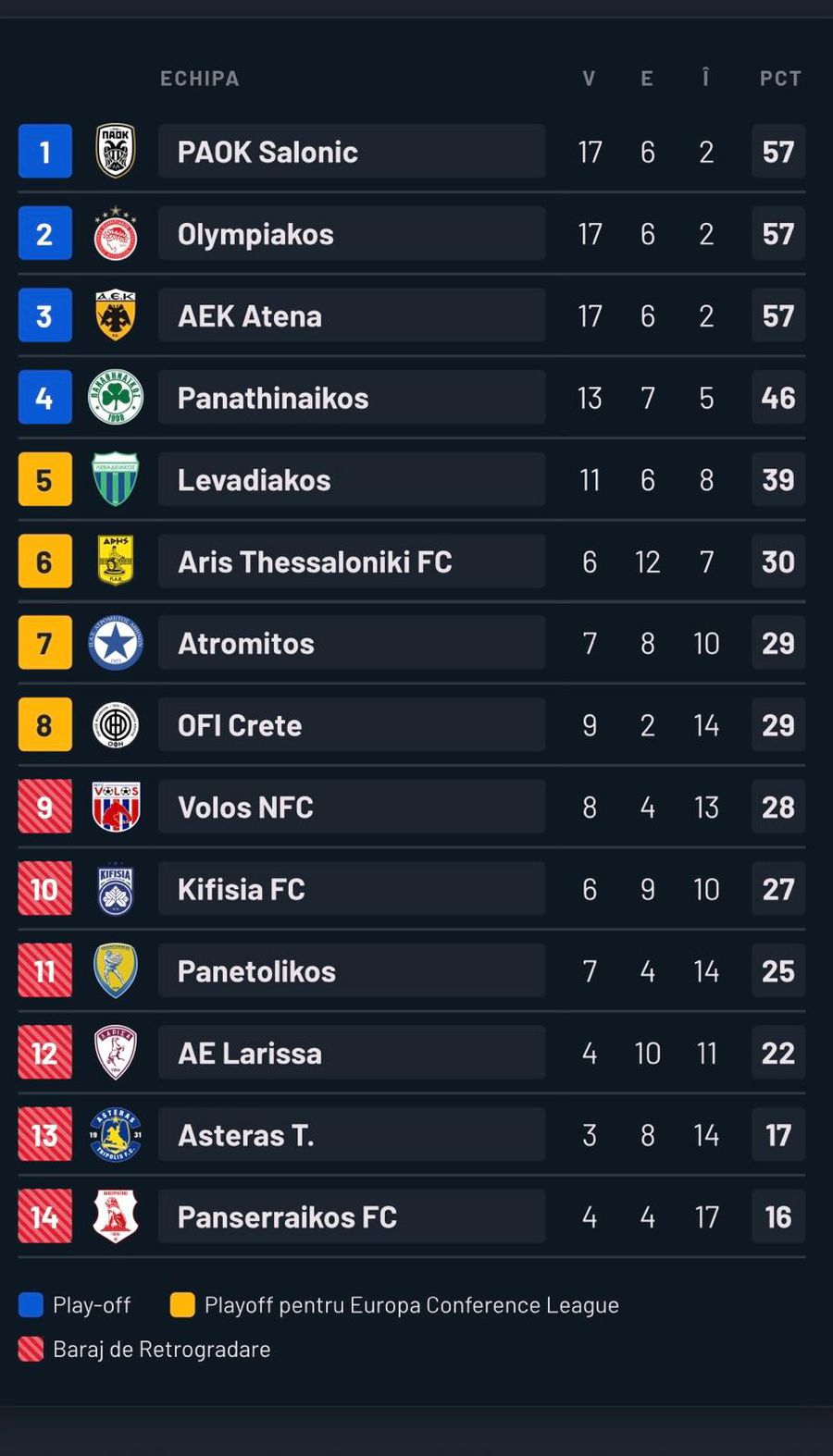Click the Panserraikos FC team name
Viewport: 833px width, 1456px height.
[287, 1217]
